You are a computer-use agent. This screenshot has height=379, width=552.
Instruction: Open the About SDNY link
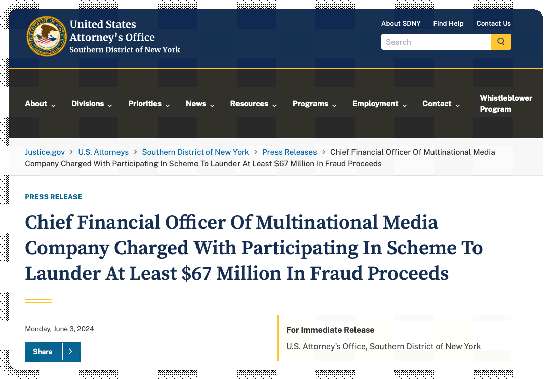tap(401, 24)
